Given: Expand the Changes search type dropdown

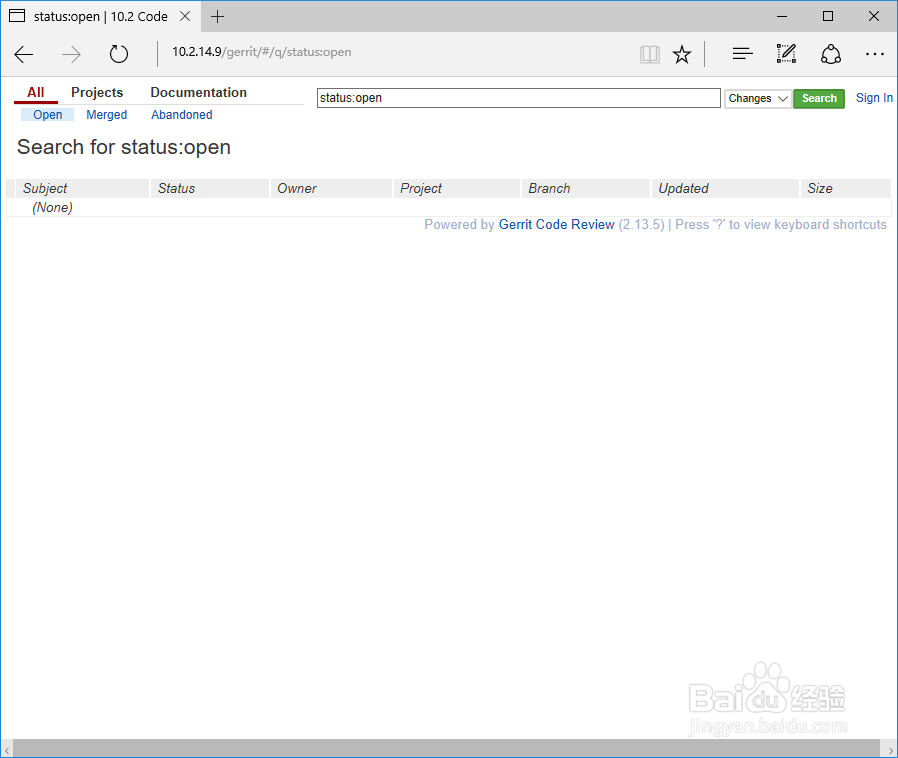Looking at the screenshot, I should pyautogui.click(x=758, y=98).
